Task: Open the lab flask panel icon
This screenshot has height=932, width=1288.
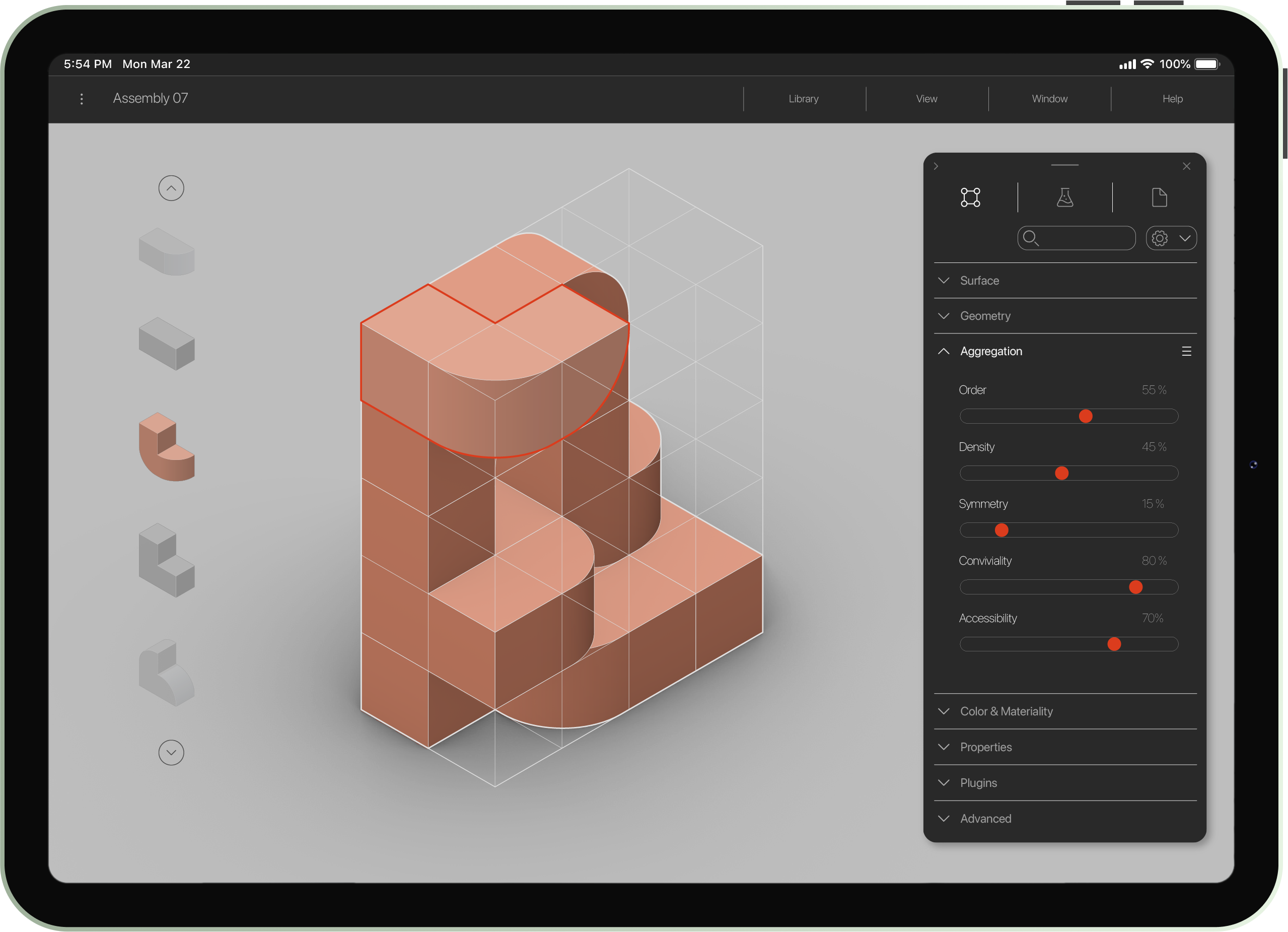Action: tap(1064, 197)
